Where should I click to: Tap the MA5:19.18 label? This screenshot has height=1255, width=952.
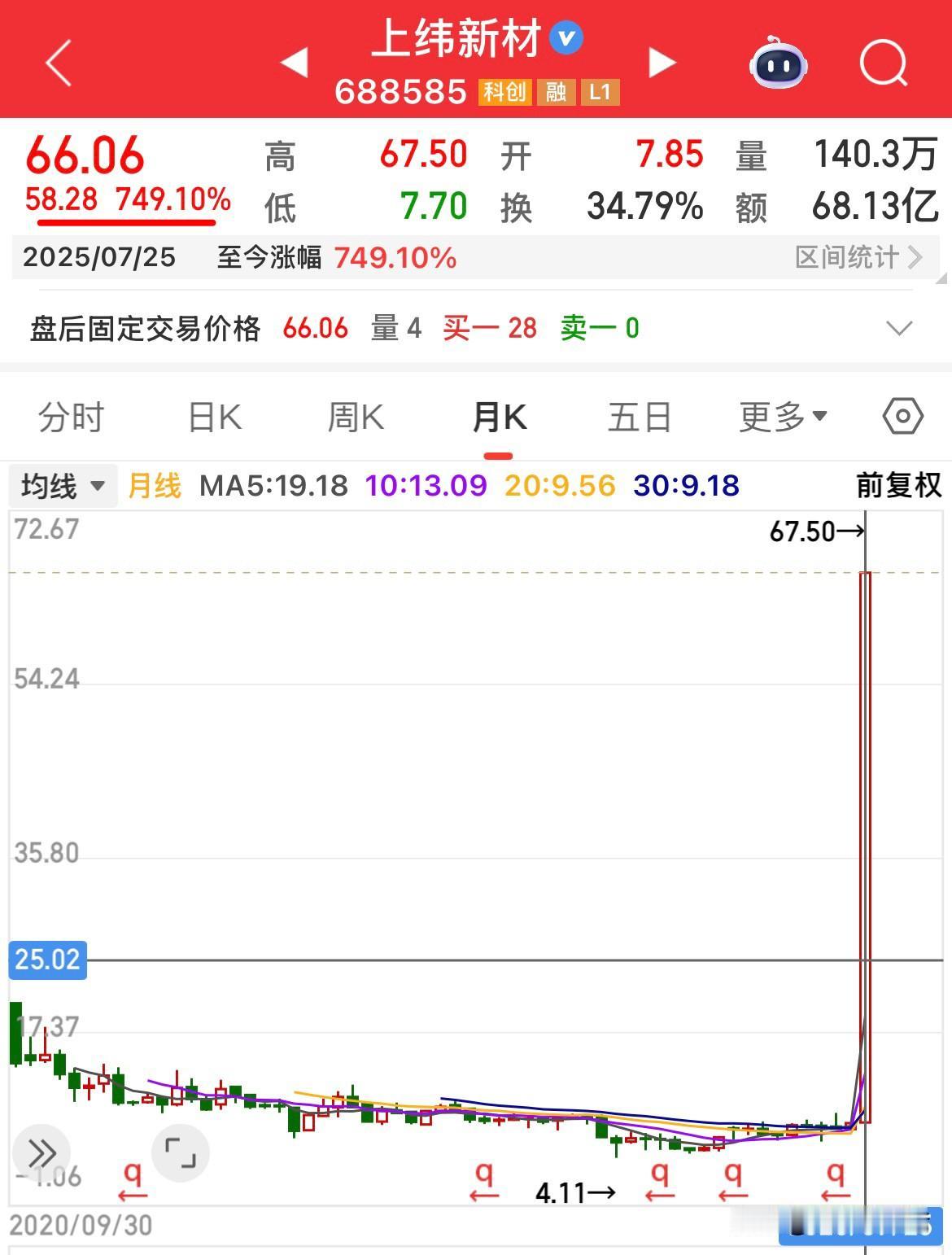click(x=273, y=486)
